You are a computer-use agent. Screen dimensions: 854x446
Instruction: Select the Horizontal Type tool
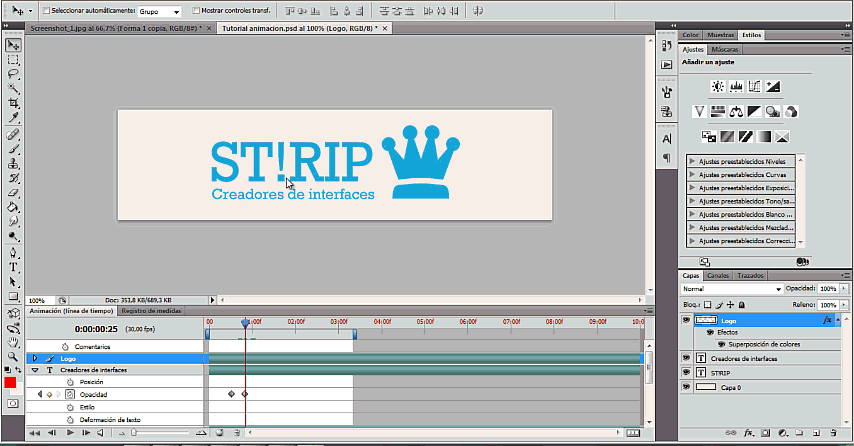pyautogui.click(x=13, y=267)
